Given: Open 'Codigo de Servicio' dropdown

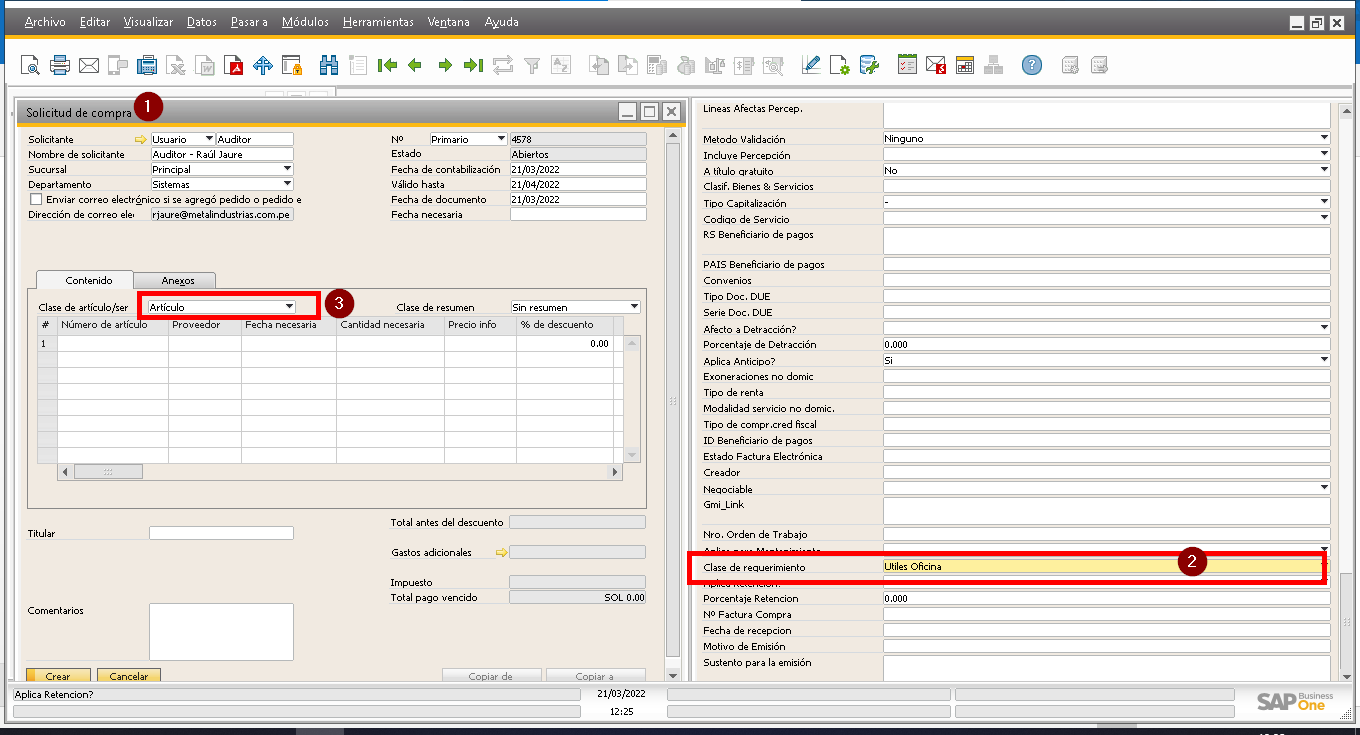Looking at the screenshot, I should [1324, 218].
